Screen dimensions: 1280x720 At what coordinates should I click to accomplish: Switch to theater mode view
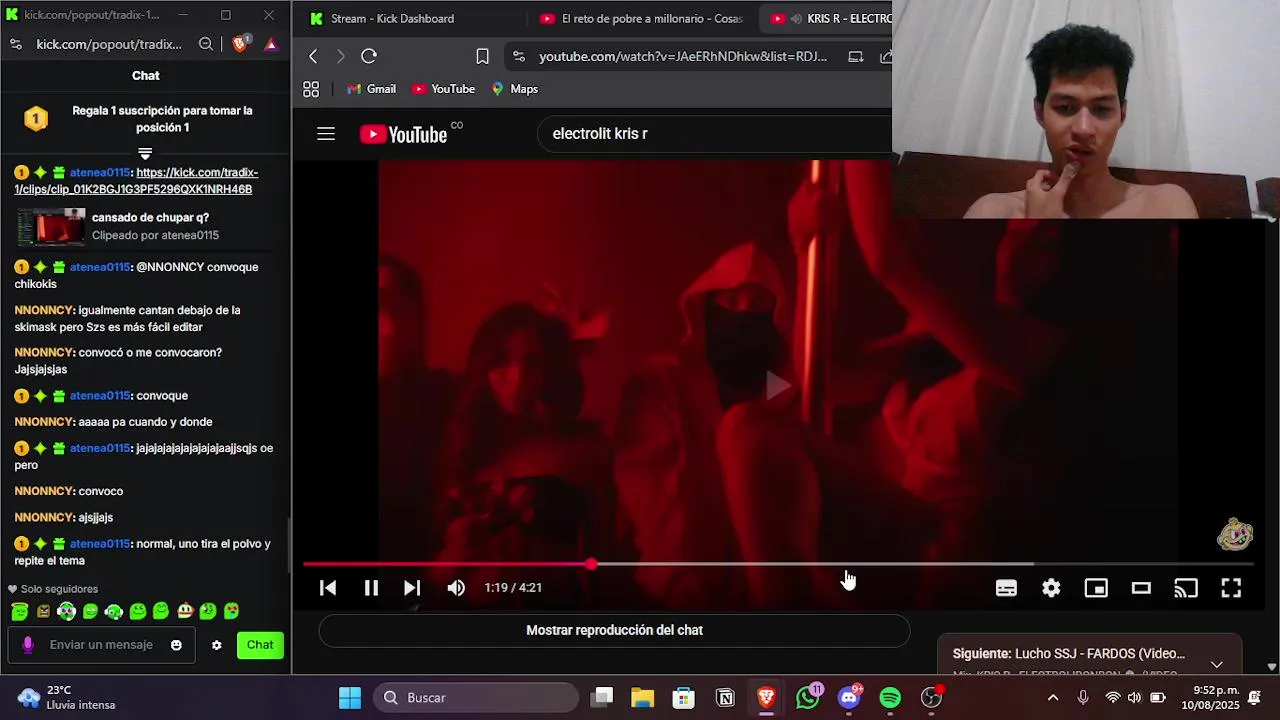1141,588
